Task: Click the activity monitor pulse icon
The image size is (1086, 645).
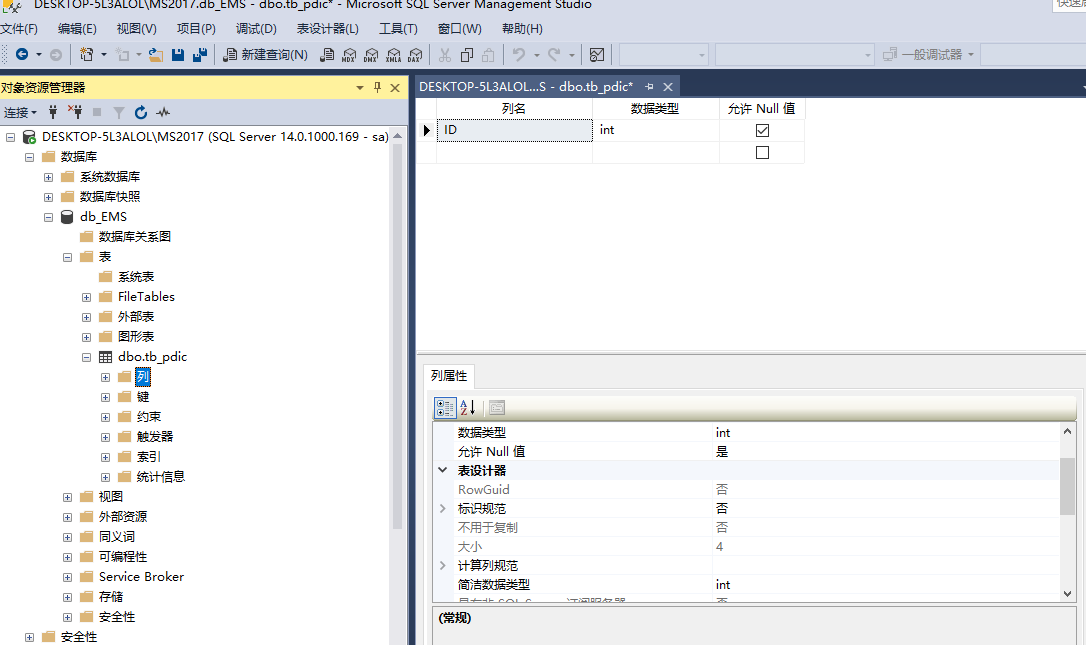Action: coord(163,112)
